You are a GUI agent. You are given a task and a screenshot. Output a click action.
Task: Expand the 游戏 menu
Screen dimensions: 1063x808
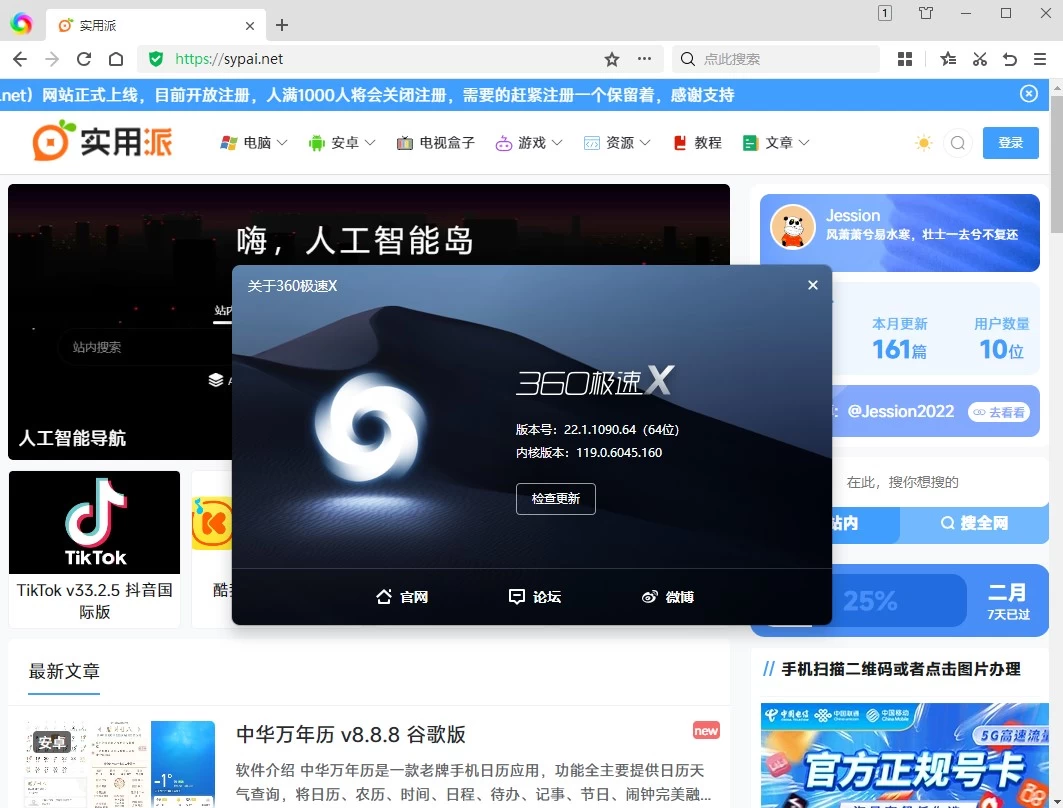(529, 143)
